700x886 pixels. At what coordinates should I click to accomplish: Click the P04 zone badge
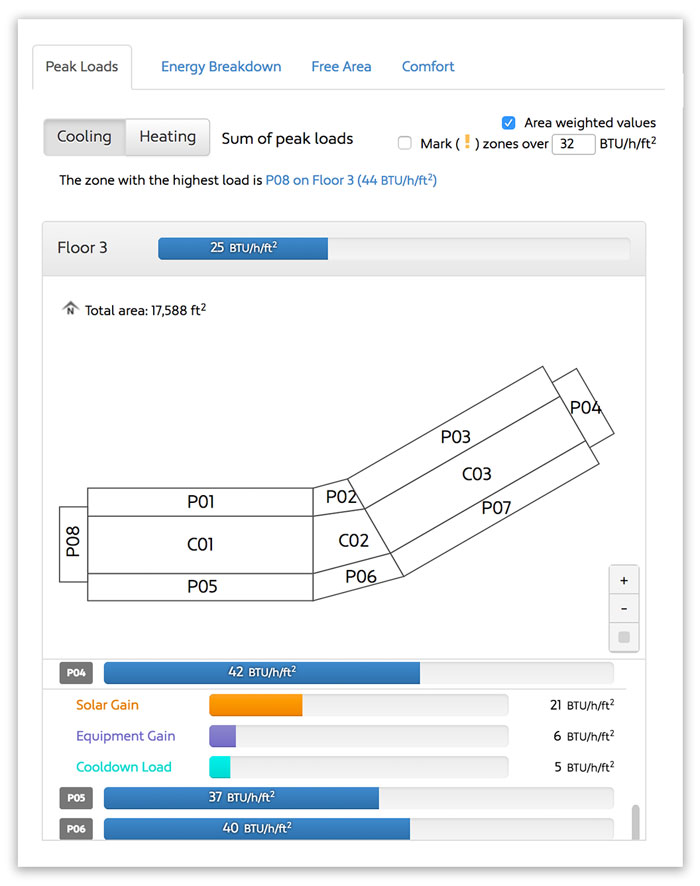click(x=77, y=673)
